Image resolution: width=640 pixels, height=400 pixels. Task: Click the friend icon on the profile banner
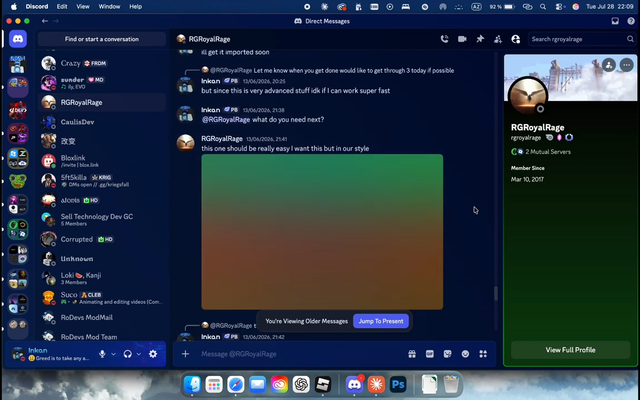coord(609,65)
